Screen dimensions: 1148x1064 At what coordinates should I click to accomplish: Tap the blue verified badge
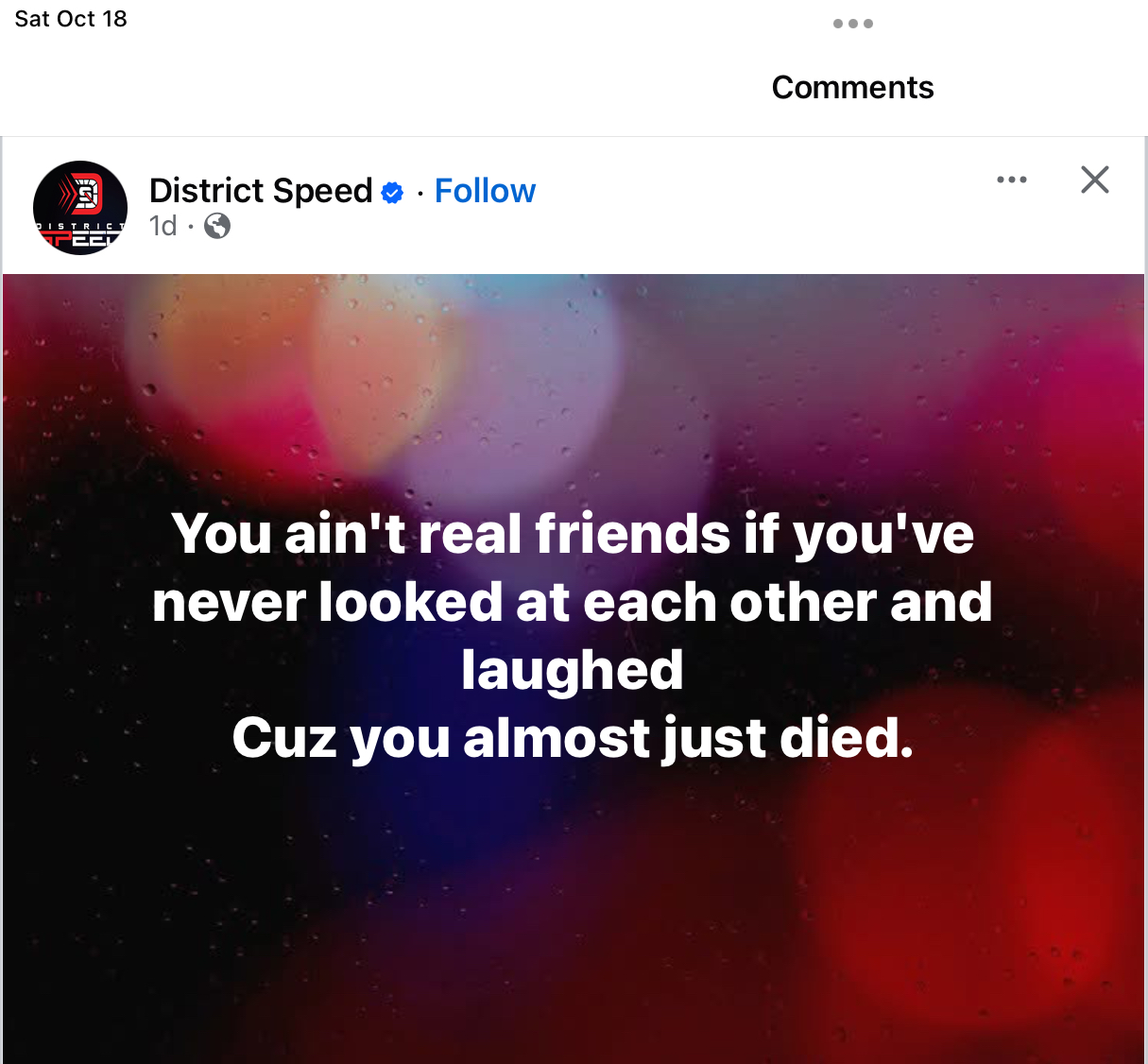392,193
